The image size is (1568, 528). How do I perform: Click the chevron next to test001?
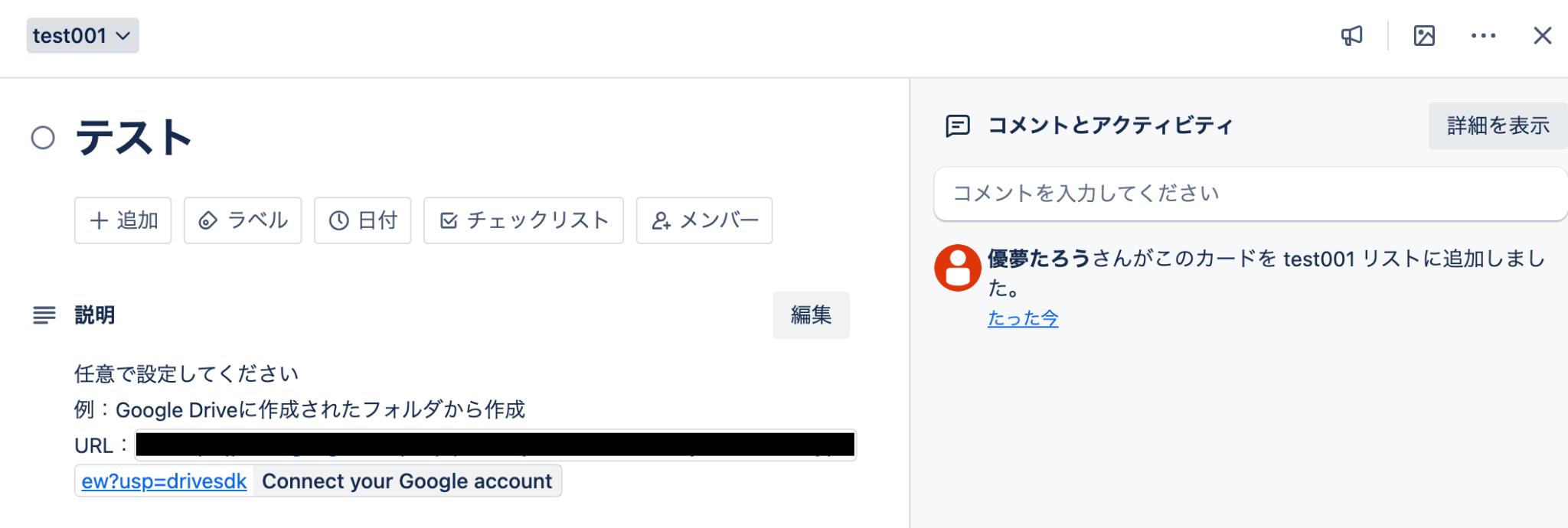pyautogui.click(x=123, y=36)
